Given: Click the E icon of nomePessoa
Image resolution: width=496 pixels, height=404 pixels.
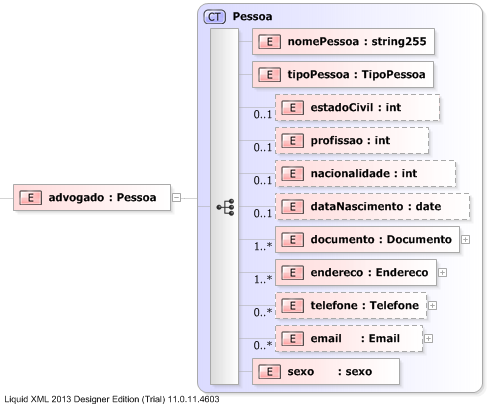Looking at the screenshot, I should pyautogui.click(x=269, y=42).
